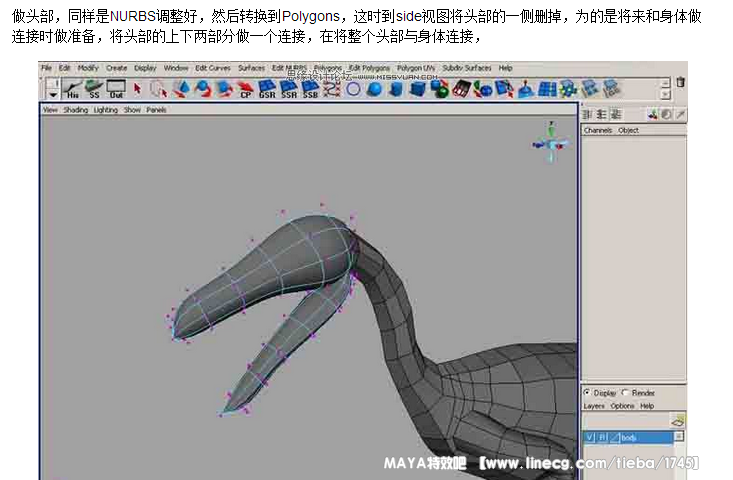Open the viewport Panels menu

[156, 110]
